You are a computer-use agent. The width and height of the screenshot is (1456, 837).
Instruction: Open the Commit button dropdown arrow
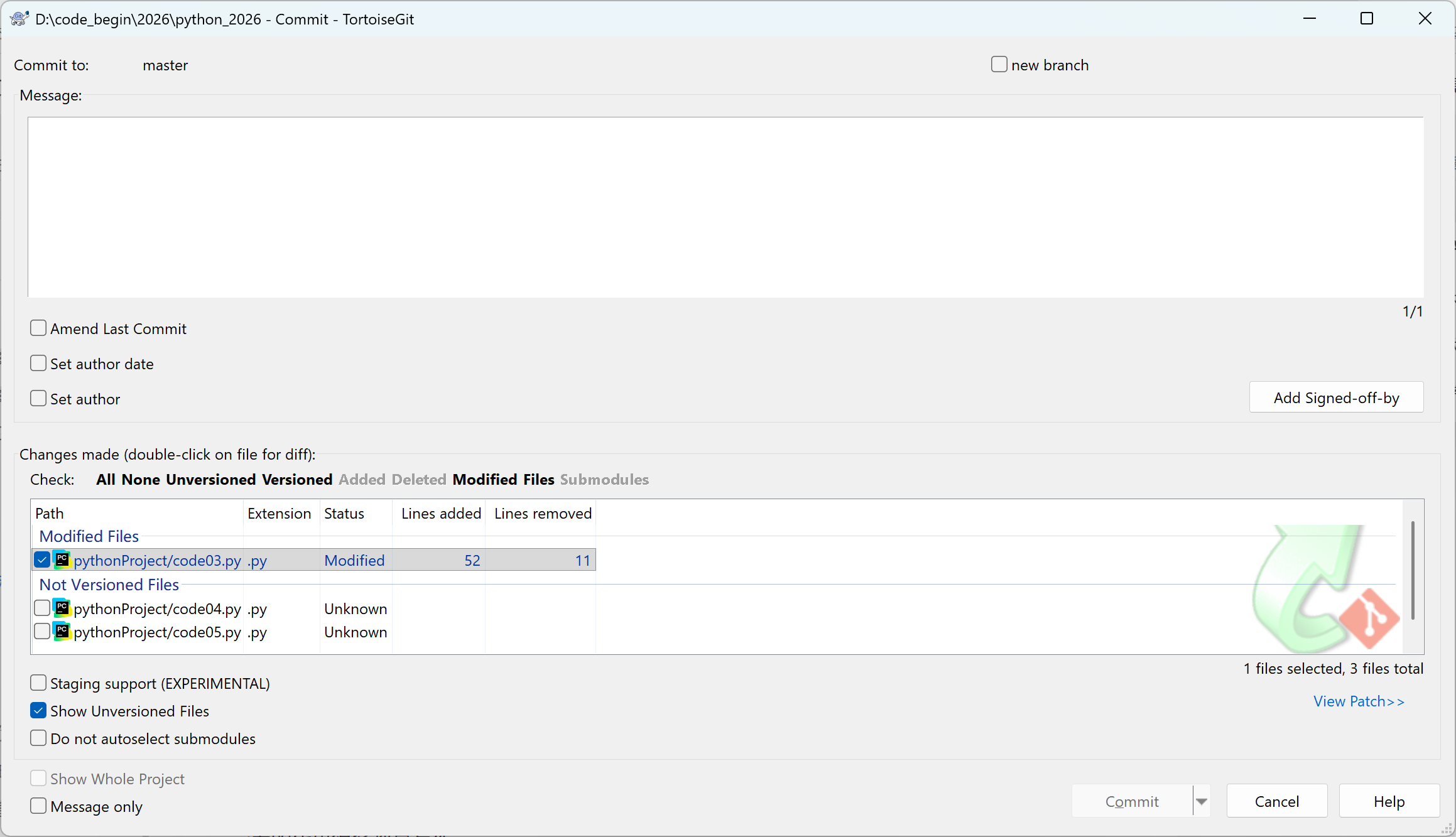(x=1201, y=801)
